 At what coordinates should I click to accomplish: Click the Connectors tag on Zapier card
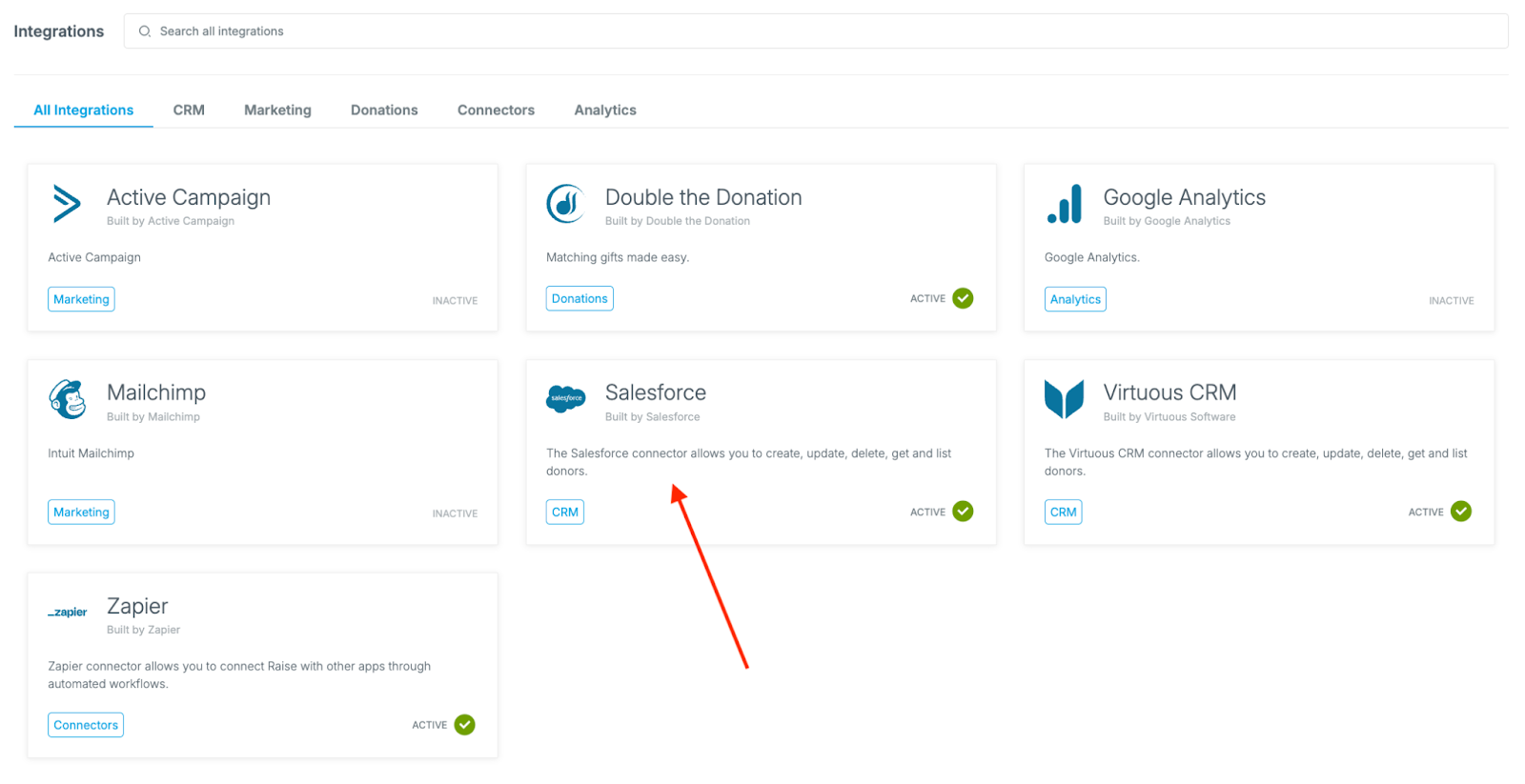point(86,725)
